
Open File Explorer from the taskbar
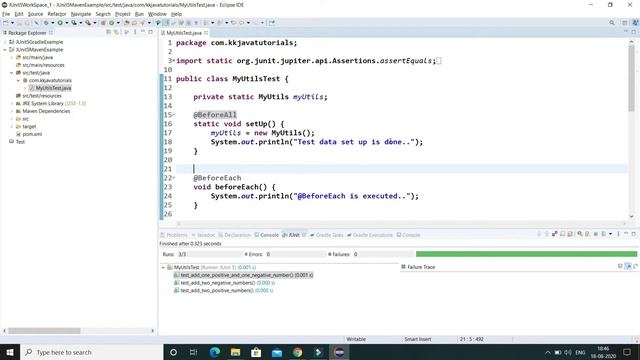pyautogui.click(x=236, y=352)
